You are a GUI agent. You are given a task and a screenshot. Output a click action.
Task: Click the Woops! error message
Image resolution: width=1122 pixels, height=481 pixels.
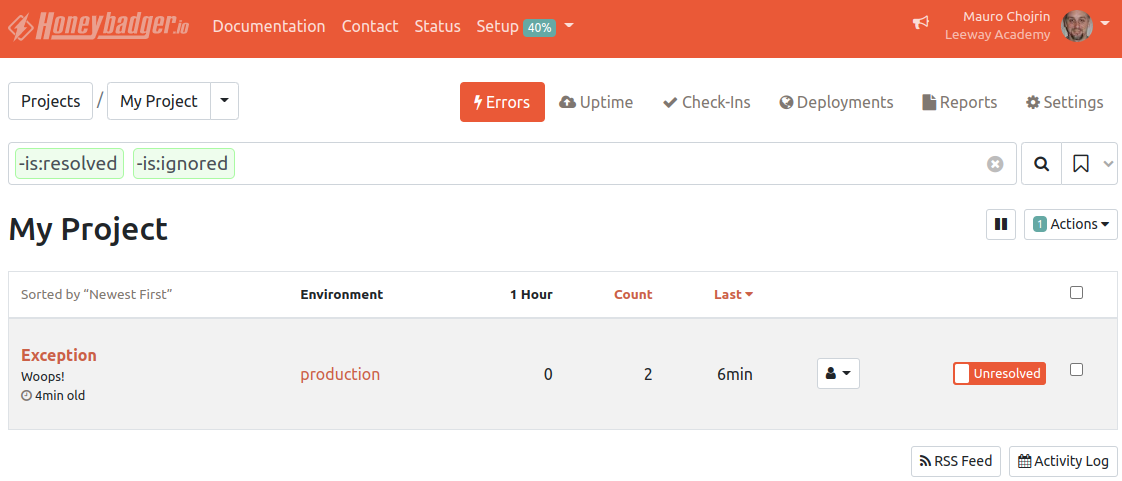[x=43, y=376]
